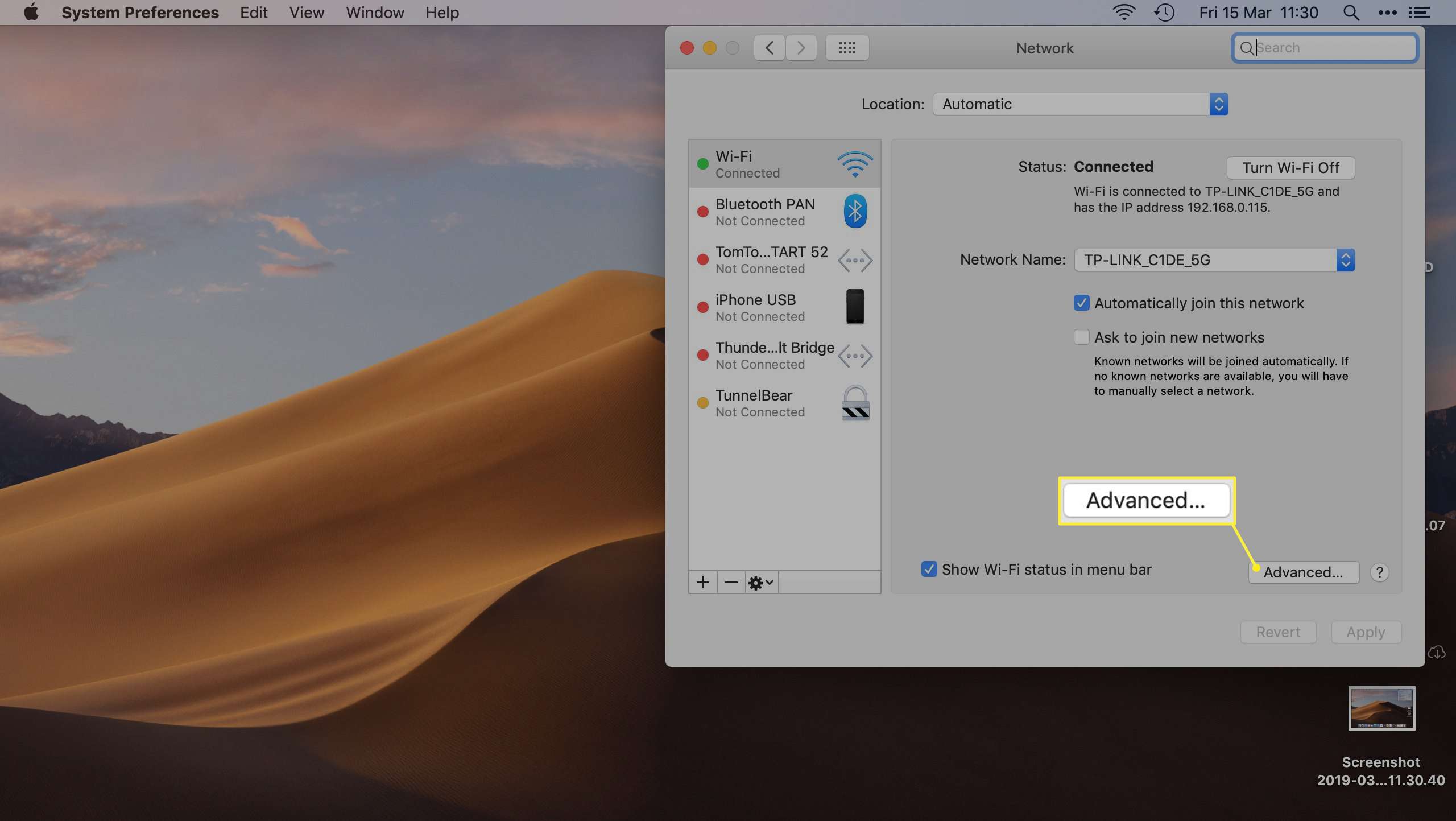The image size is (1456, 821).
Task: Enable Ask to join new networks
Action: coord(1081,337)
